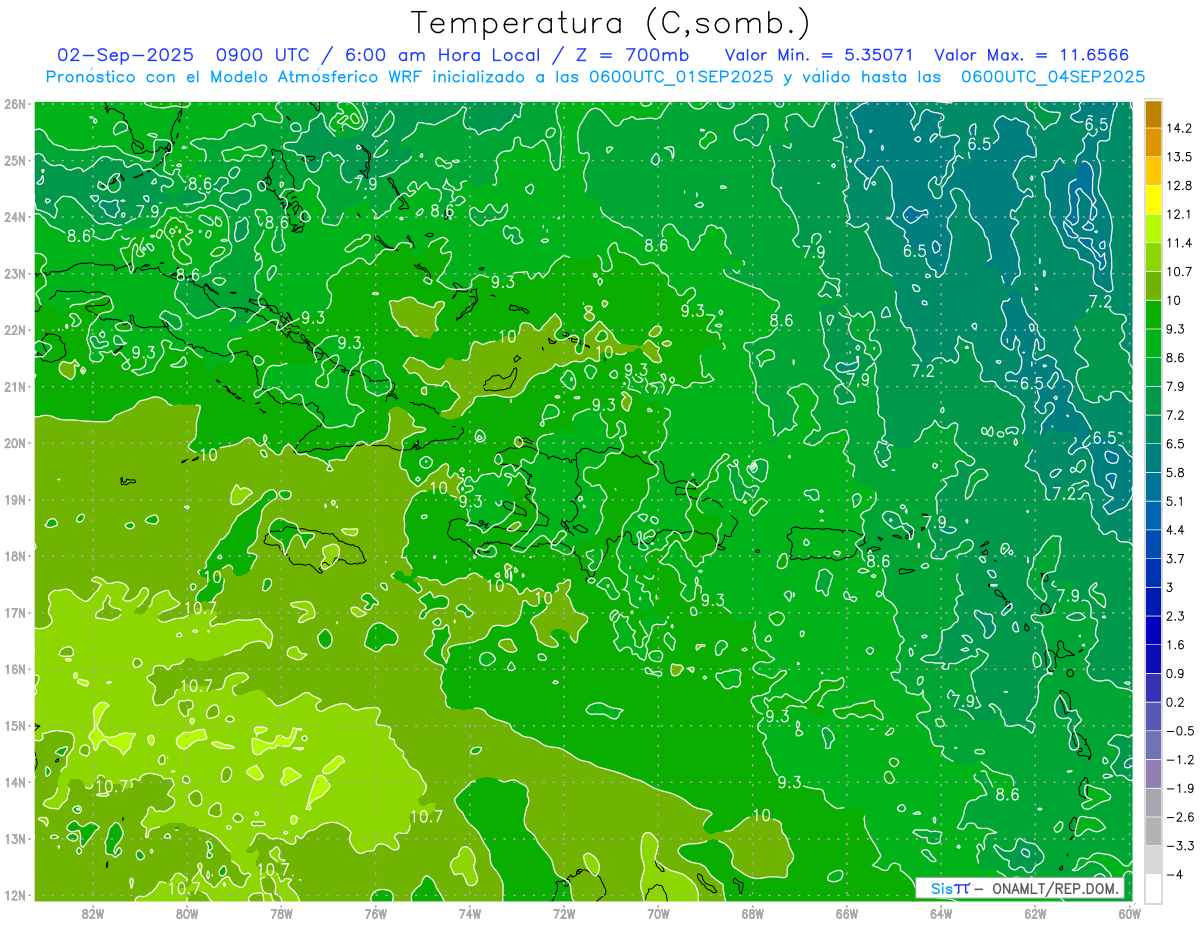Viewport: 1200px width, 927px height.
Task: Select the valid-until time "0600UTC_04SEP2025"
Action: (1053, 76)
